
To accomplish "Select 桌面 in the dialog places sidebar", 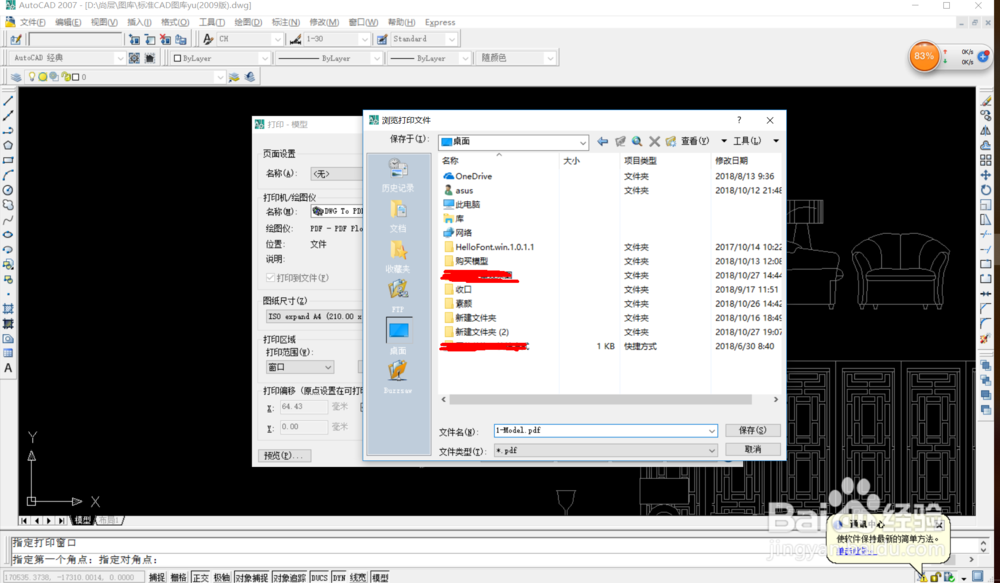I will (398, 337).
